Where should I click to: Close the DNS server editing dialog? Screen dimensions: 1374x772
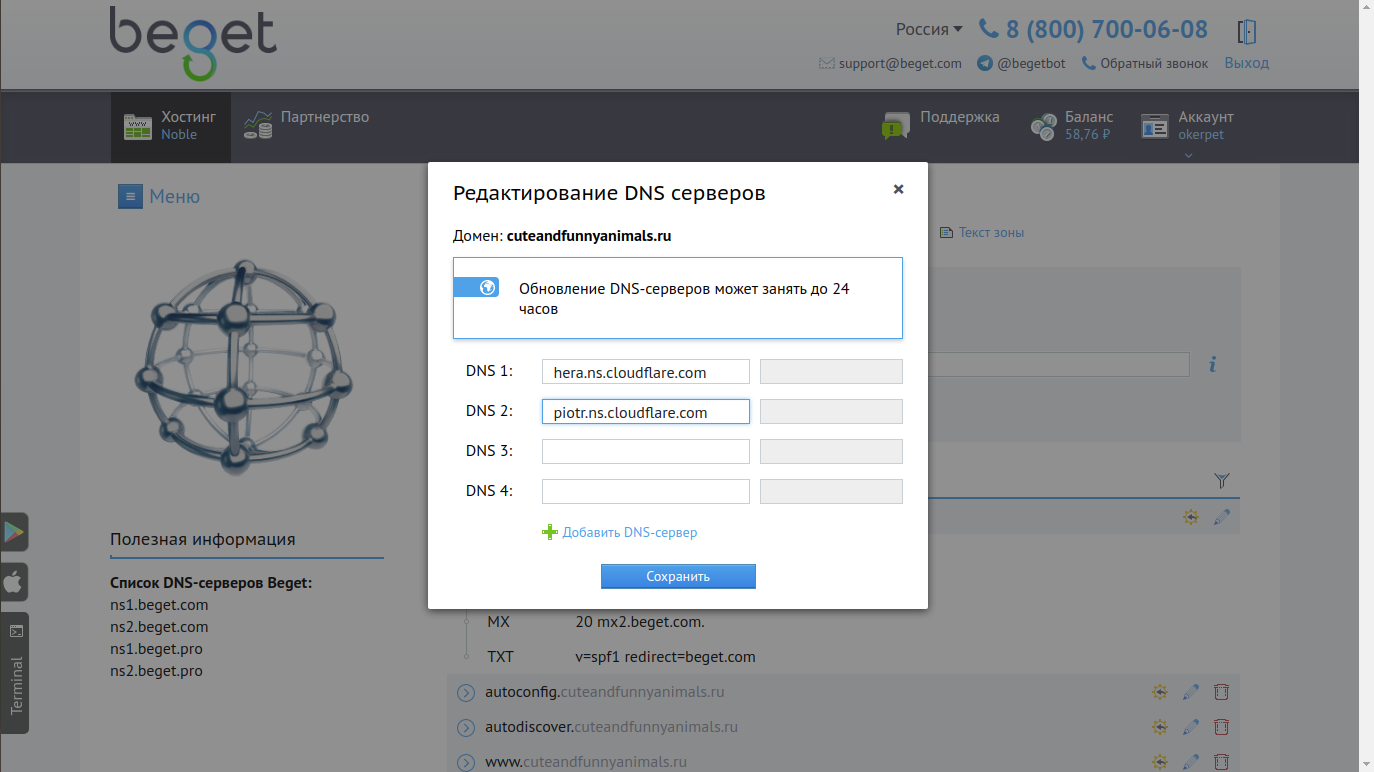[x=898, y=189]
